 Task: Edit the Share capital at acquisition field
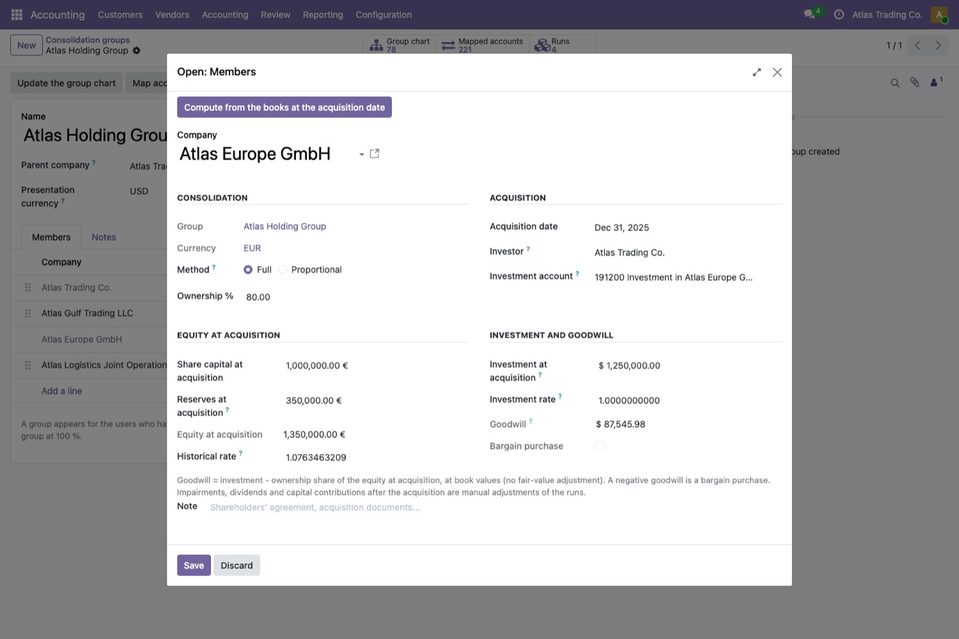click(374, 366)
